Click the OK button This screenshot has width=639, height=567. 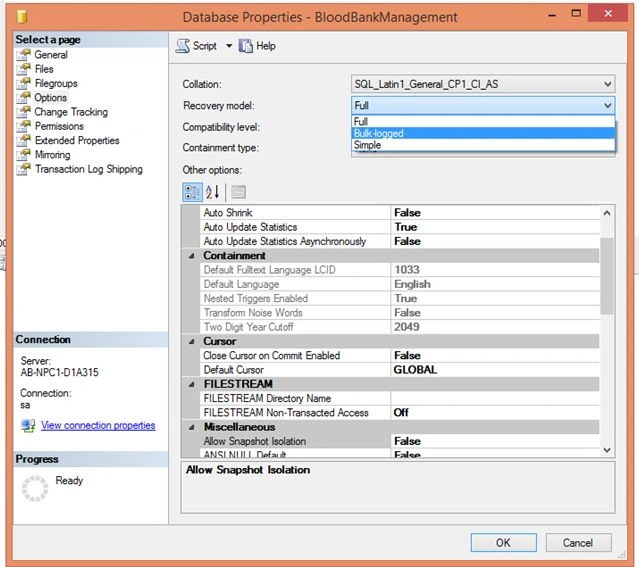tap(503, 543)
